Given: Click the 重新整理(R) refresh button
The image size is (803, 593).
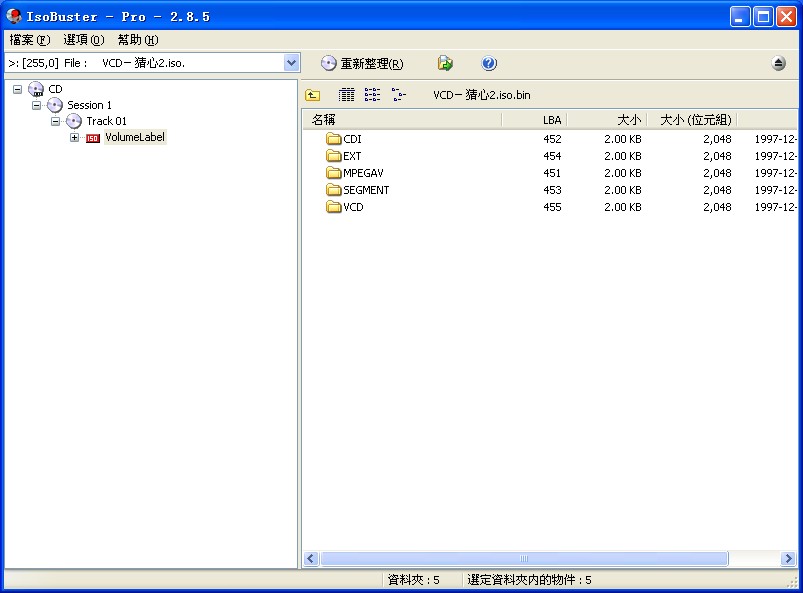Looking at the screenshot, I should coord(362,63).
